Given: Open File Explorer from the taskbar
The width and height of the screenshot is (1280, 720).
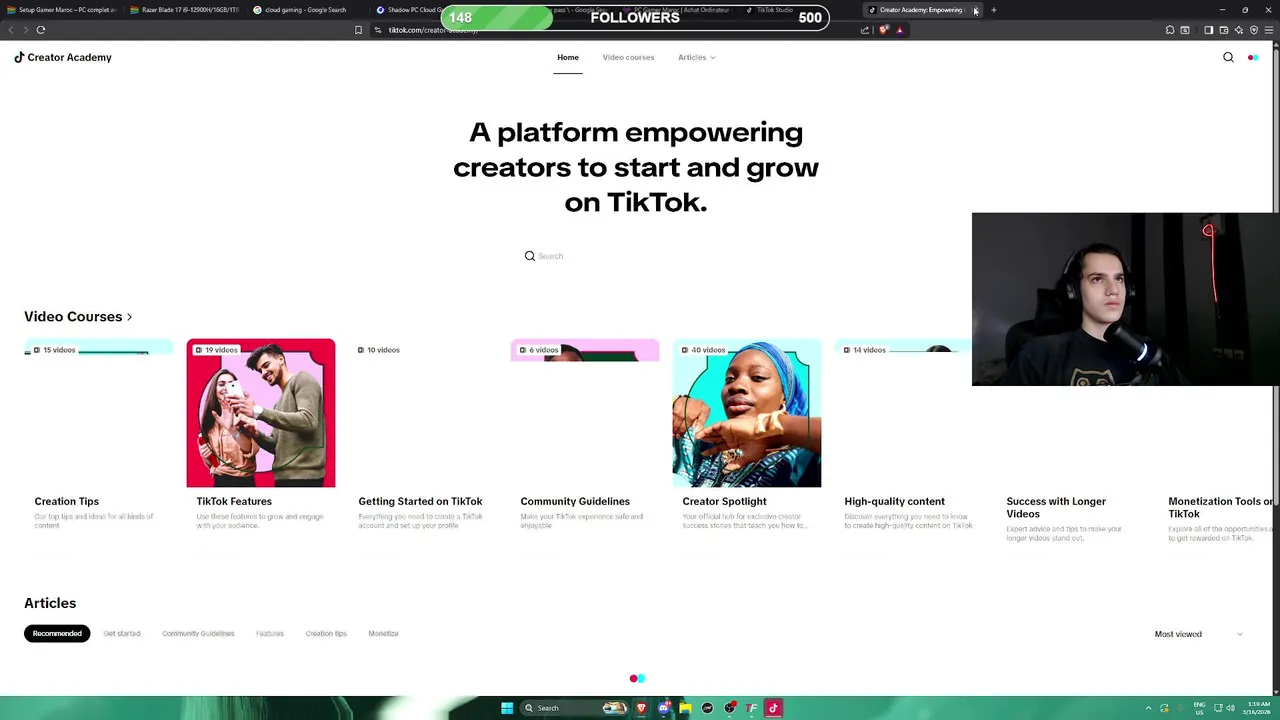Looking at the screenshot, I should (x=685, y=708).
